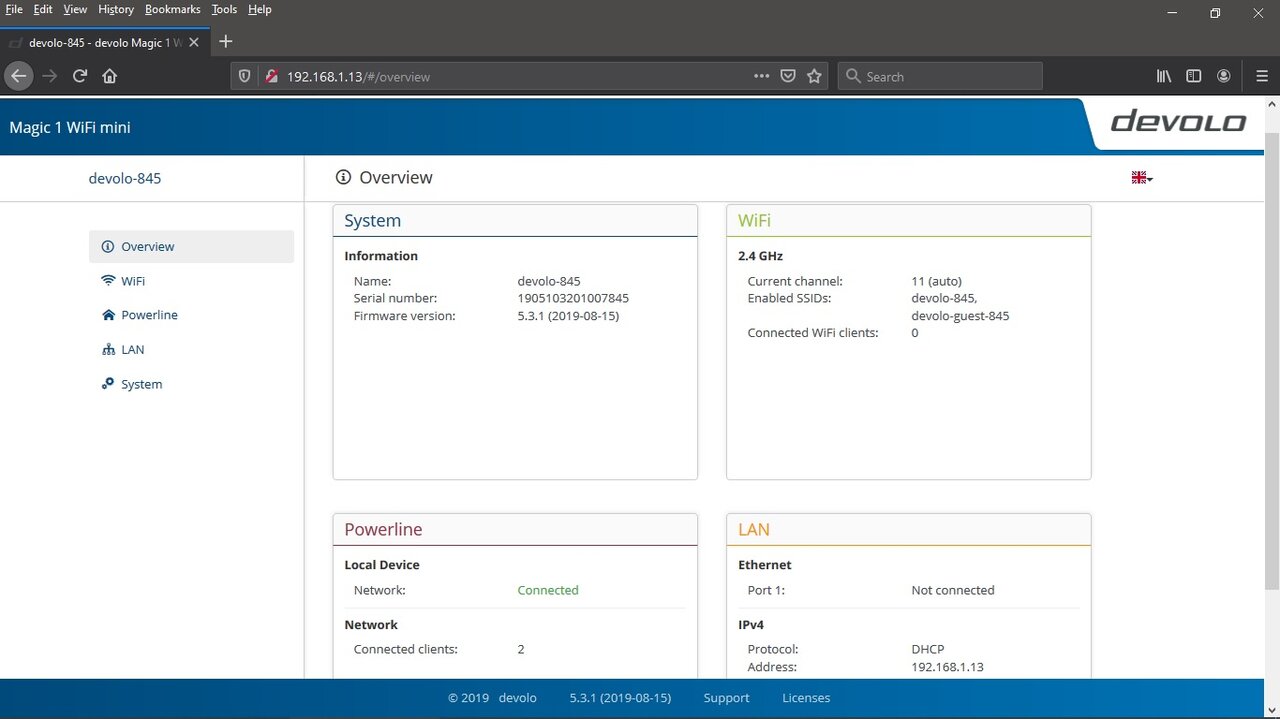Click the green Connected status text
This screenshot has width=1280, height=719.
coord(548,590)
